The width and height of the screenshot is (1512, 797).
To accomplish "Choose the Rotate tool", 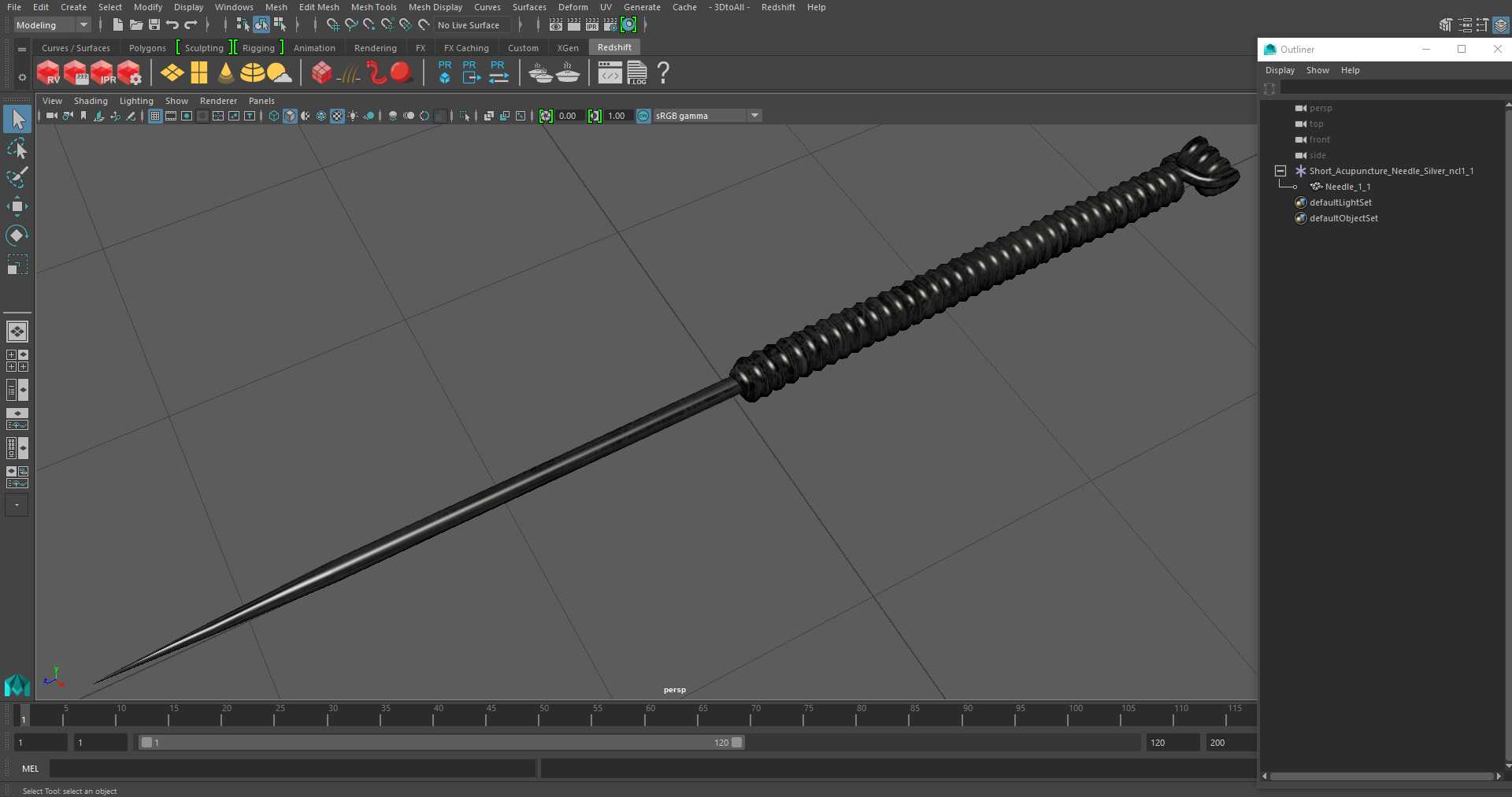I will coord(17,235).
